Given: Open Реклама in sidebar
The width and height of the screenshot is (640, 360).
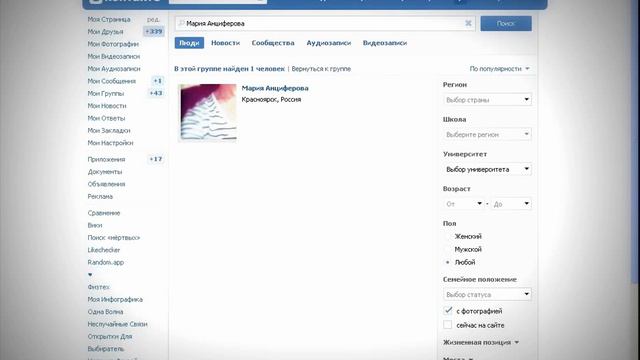Looking at the screenshot, I should (100, 196).
